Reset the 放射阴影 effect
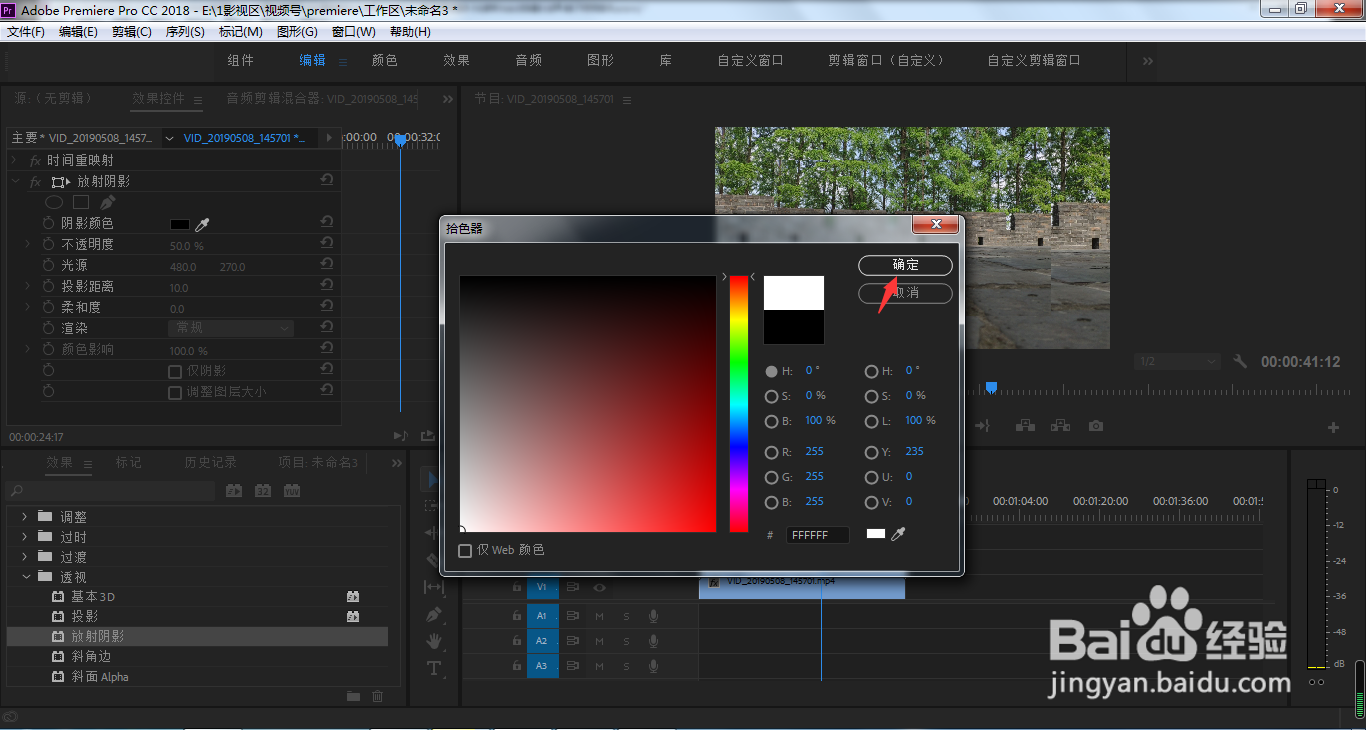The height and width of the screenshot is (730, 1366). (326, 181)
